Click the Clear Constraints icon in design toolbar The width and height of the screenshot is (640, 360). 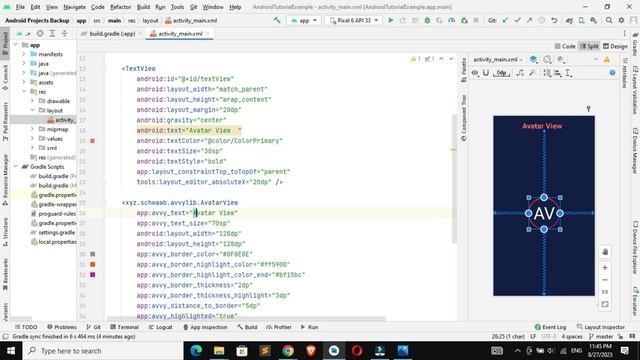[520, 73]
